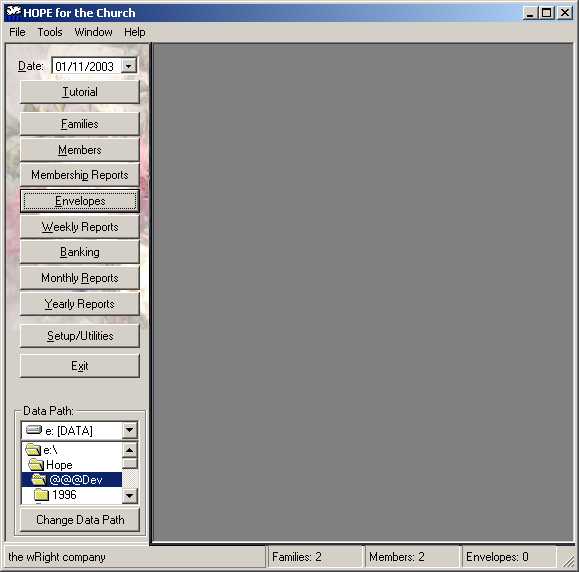The width and height of the screenshot is (579, 572).
Task: Pick the 1996 folder icon
Action: [x=41, y=494]
